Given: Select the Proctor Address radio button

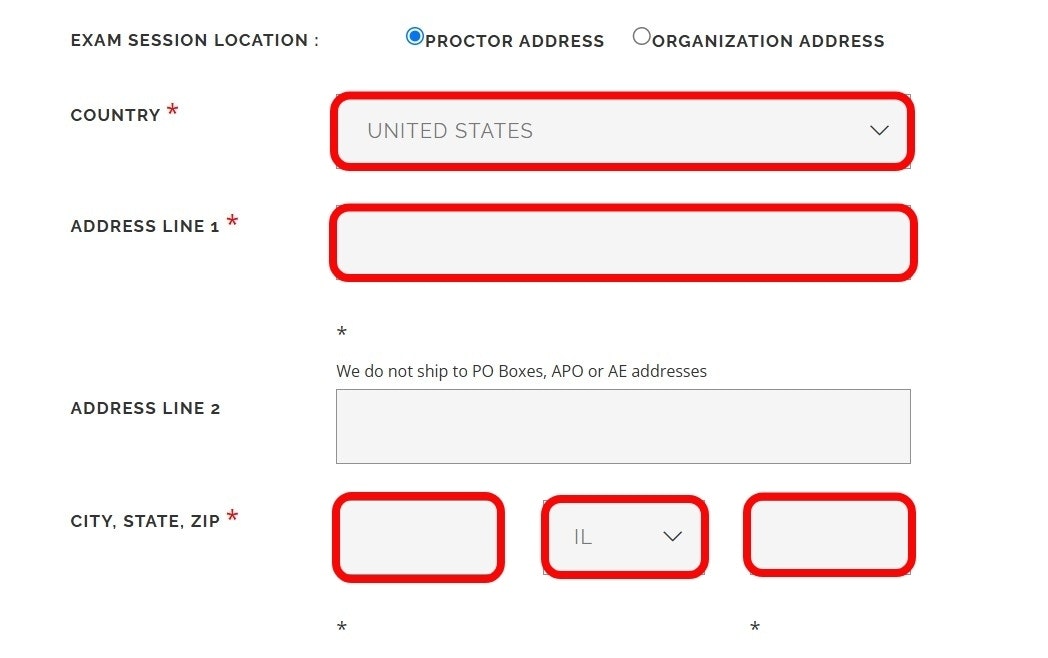Looking at the screenshot, I should 414,37.
